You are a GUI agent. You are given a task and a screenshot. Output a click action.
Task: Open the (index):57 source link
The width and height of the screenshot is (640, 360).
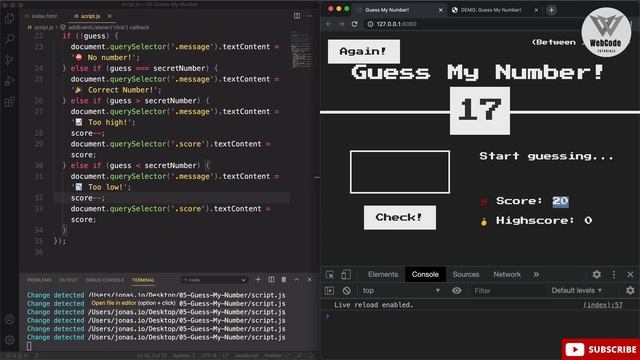click(603, 305)
